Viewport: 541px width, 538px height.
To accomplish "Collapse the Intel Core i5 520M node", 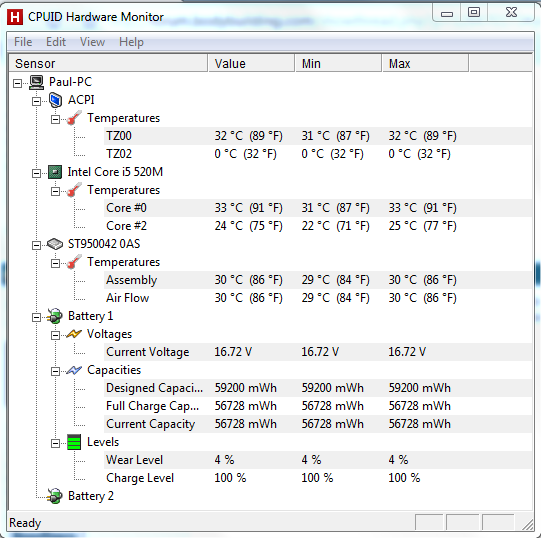I will [36, 173].
